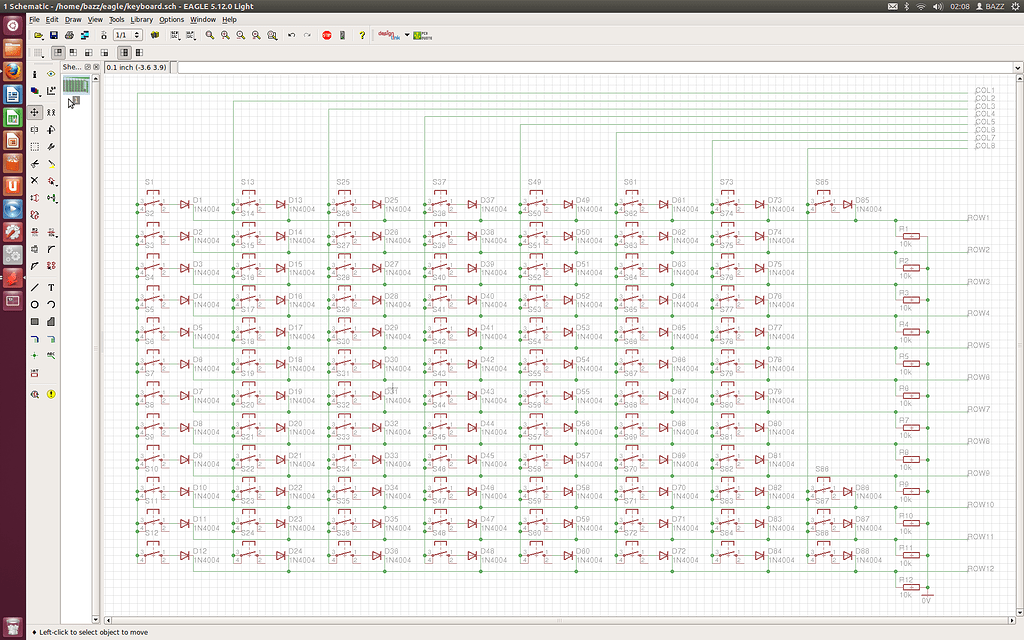Screen dimensions: 1024x640
Task: Open the Library menu
Action: 141,19
